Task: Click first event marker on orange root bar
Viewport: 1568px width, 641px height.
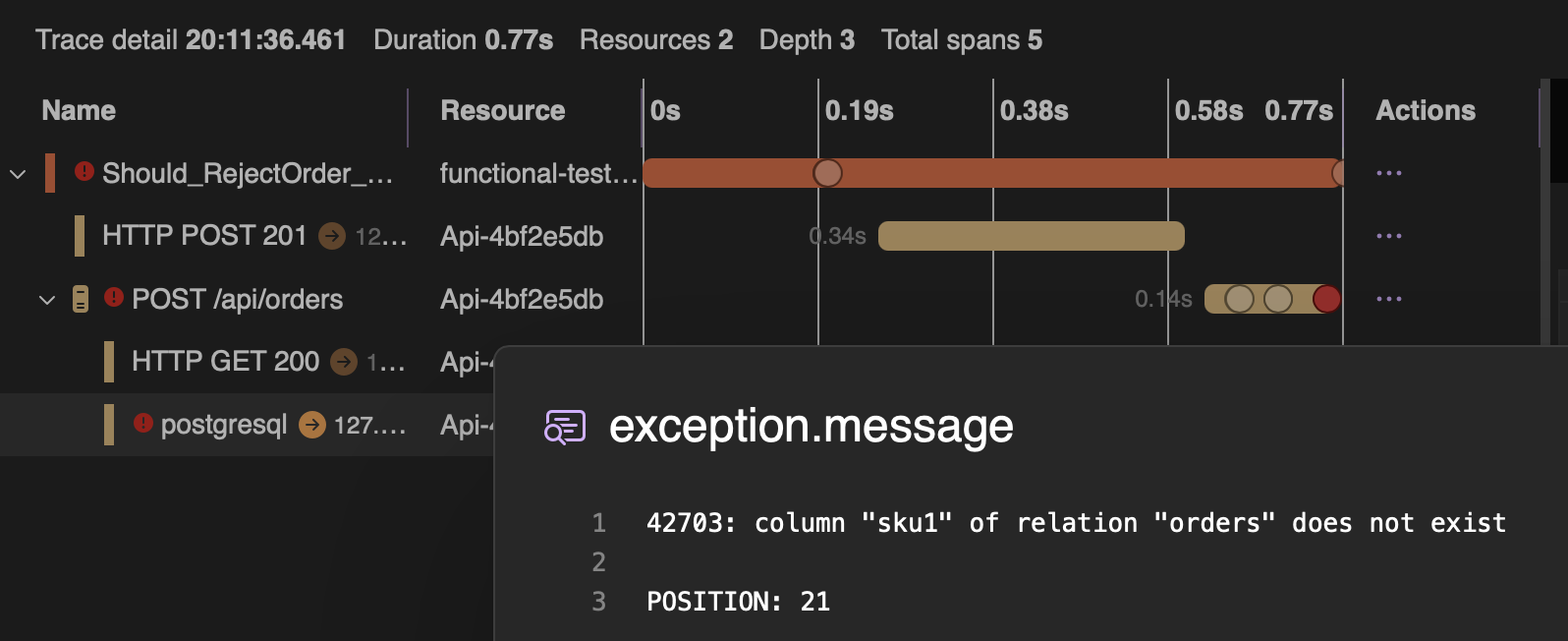Action: [x=827, y=173]
